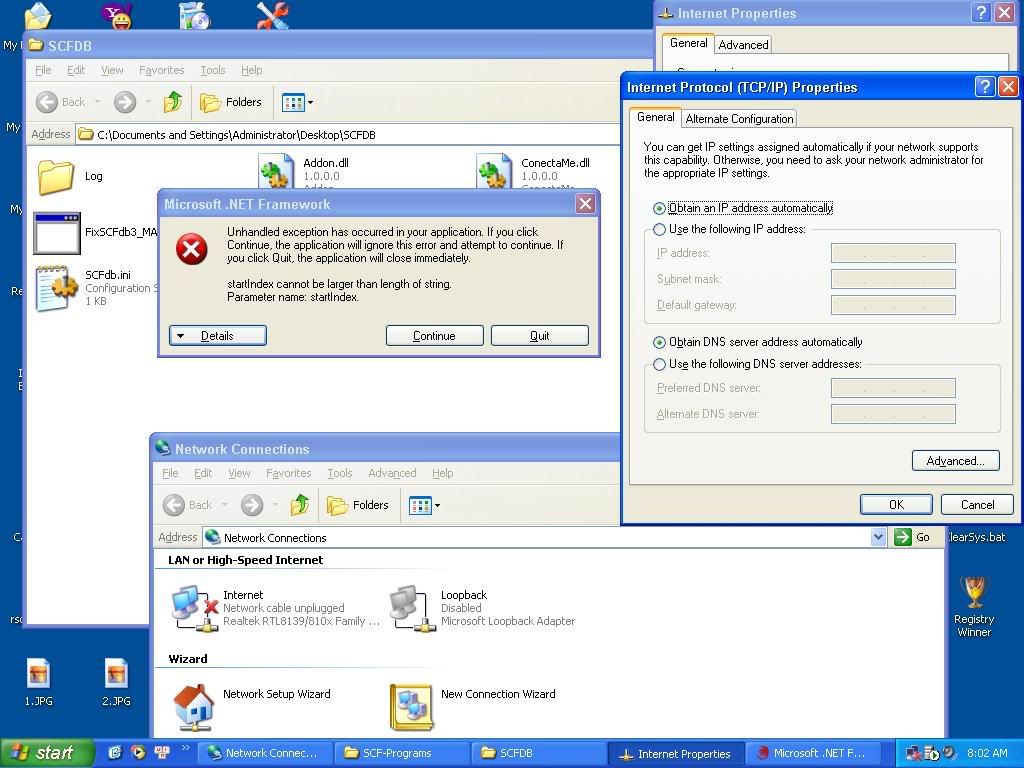Switch to General tab in TCP/IP Properties
Image resolution: width=1024 pixels, height=768 pixels.
pyautogui.click(x=655, y=117)
